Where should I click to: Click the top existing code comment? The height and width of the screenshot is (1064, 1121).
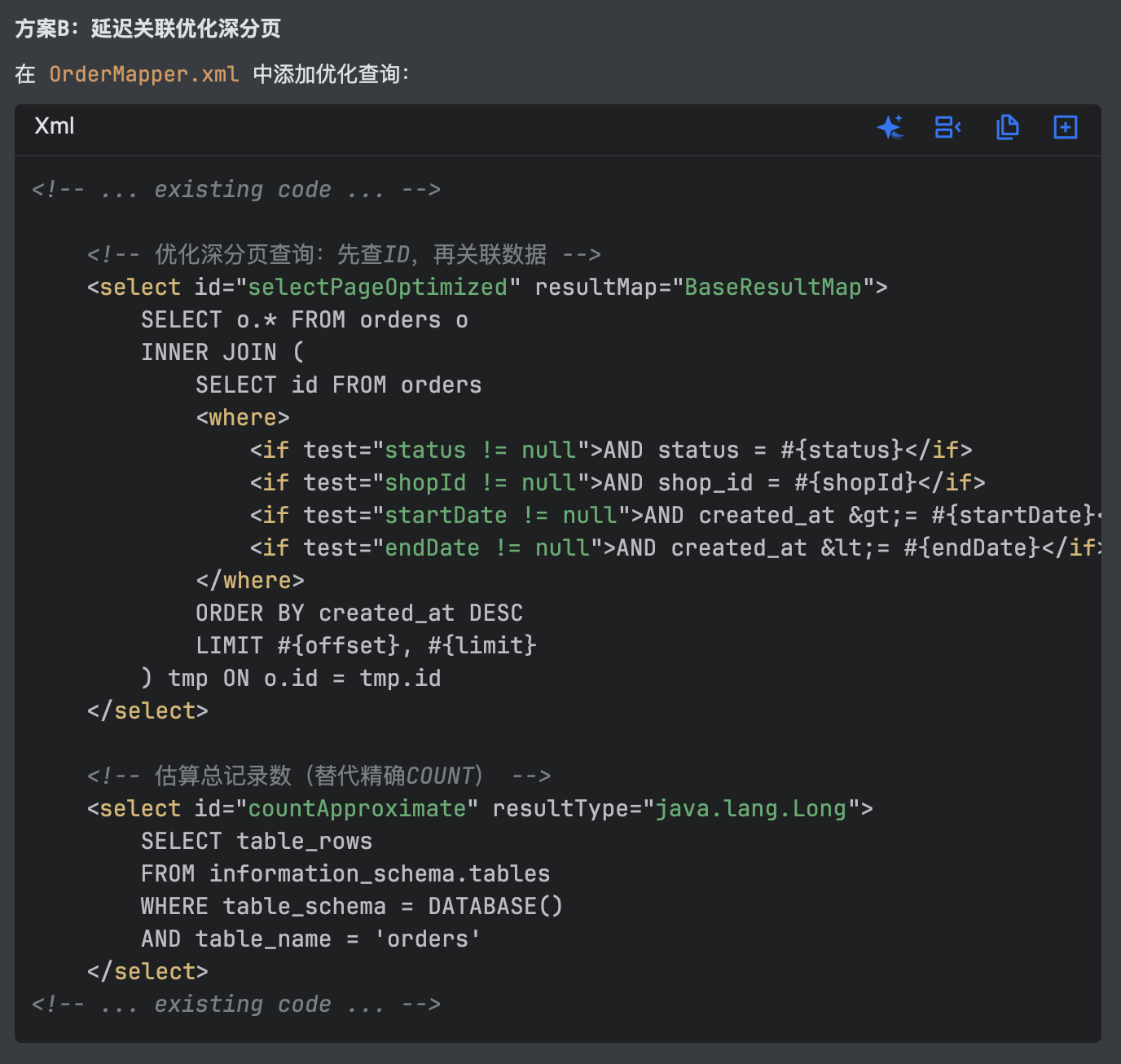tap(235, 189)
